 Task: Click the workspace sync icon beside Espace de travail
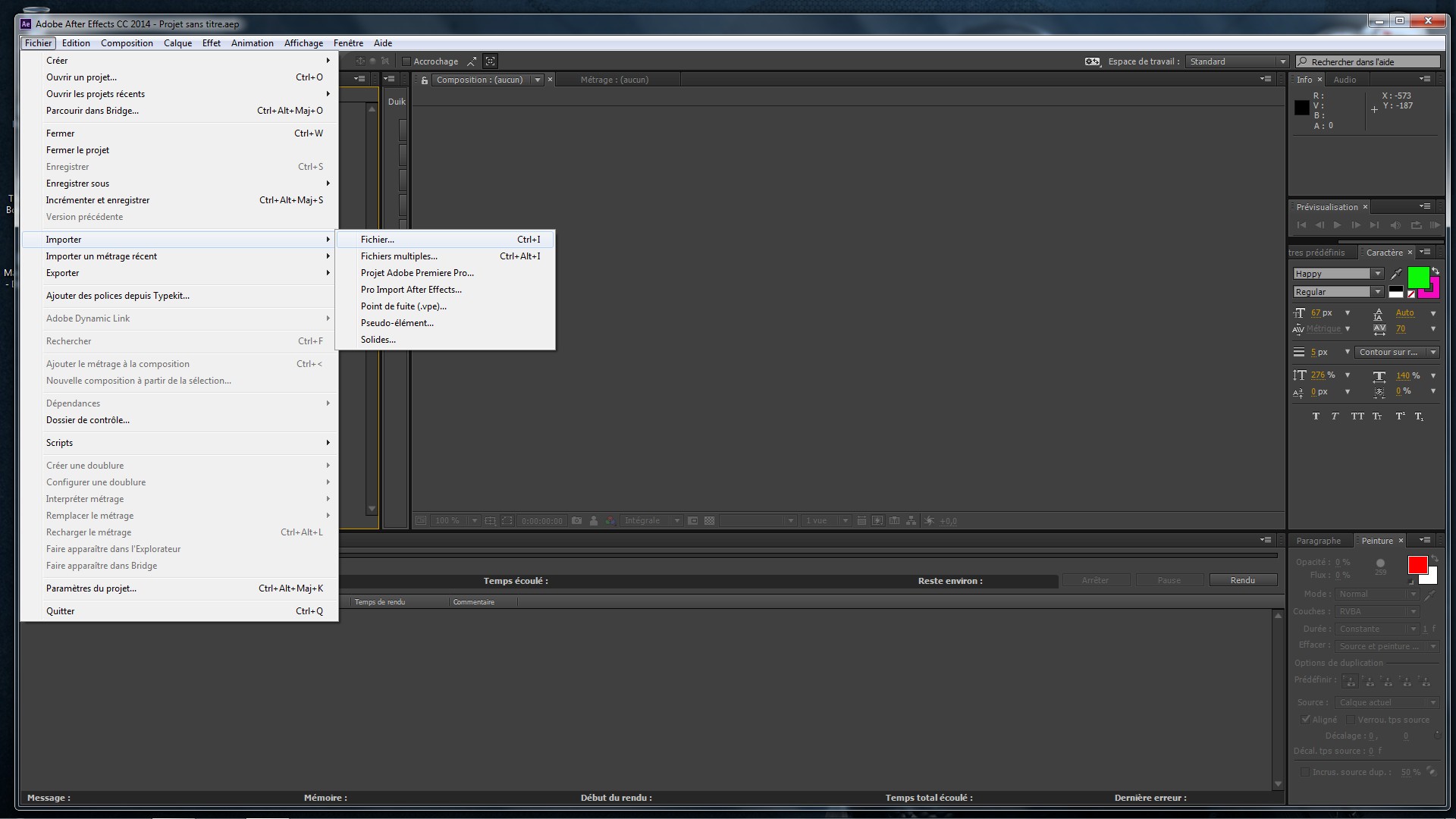1092,61
